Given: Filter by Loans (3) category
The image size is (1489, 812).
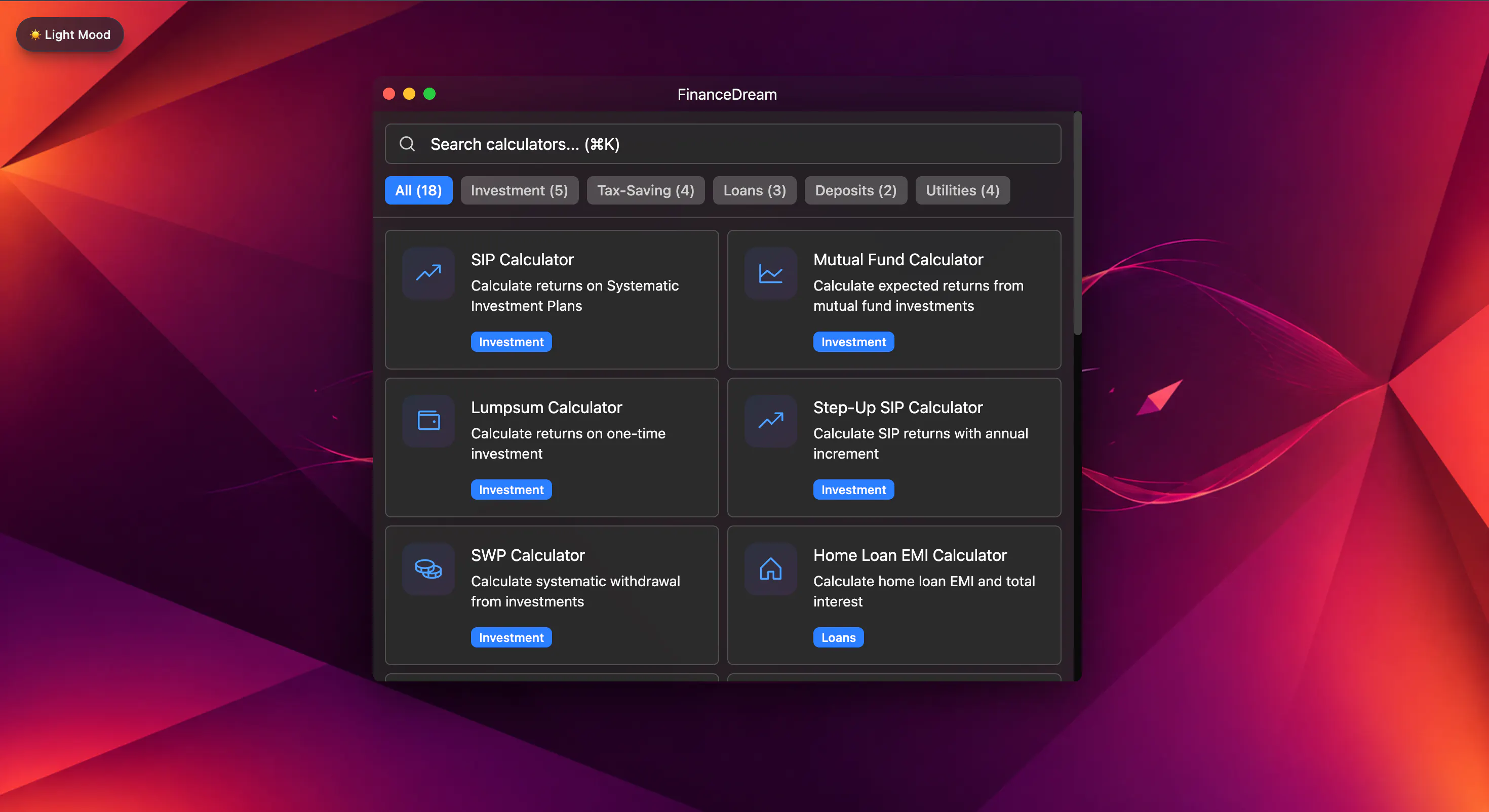Looking at the screenshot, I should 754,190.
